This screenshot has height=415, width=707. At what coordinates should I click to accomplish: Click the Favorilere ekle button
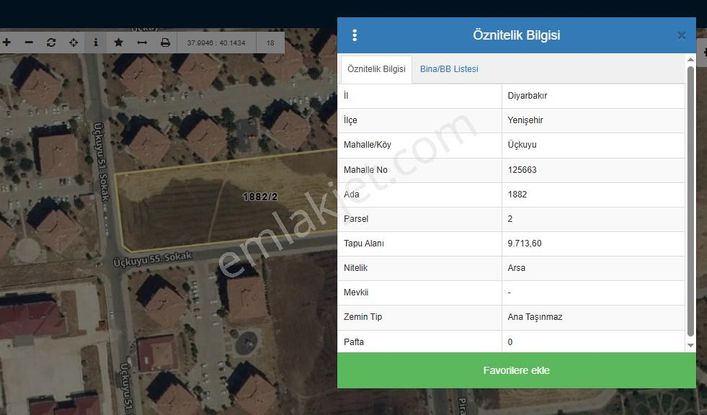[516, 370]
